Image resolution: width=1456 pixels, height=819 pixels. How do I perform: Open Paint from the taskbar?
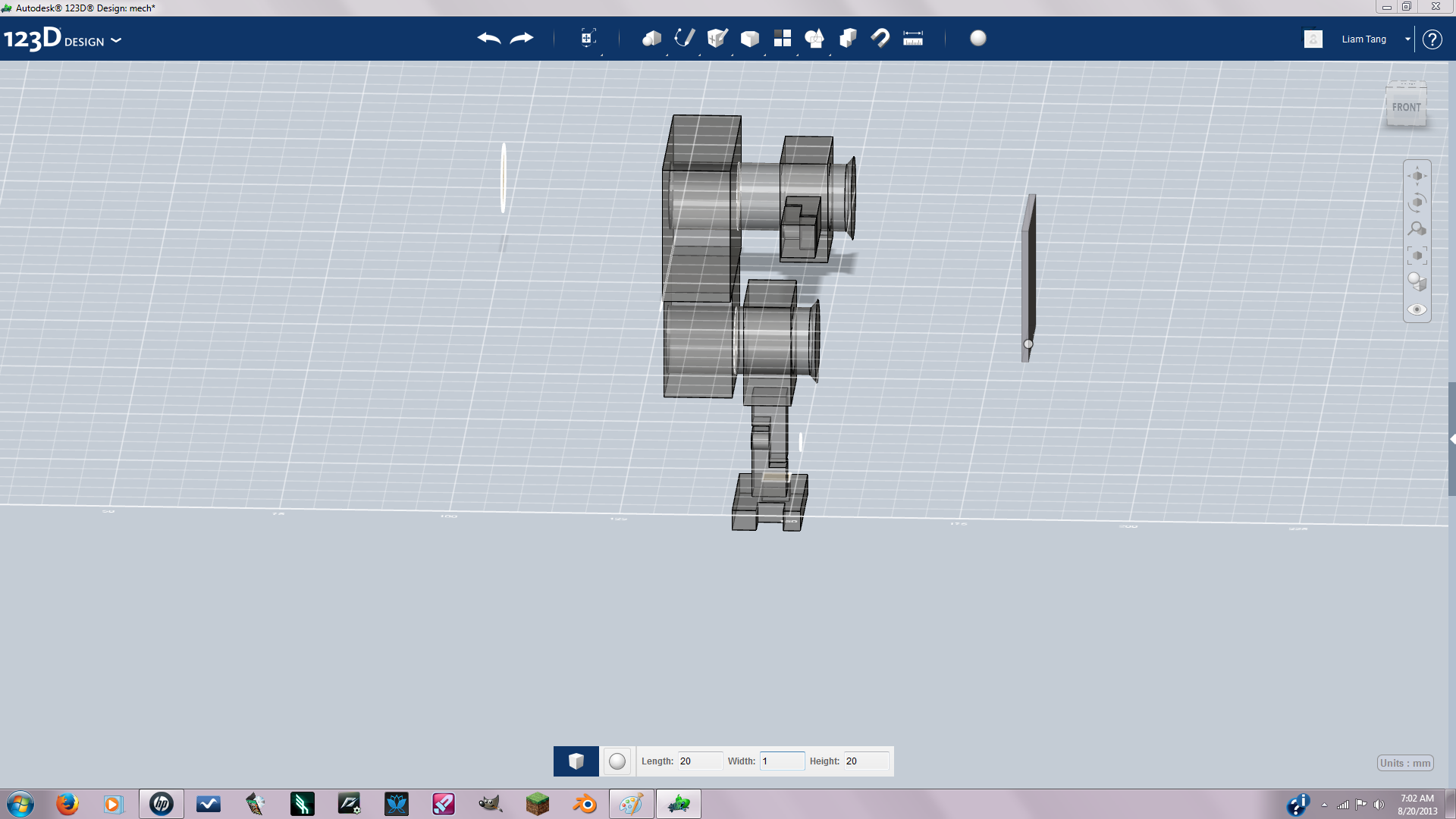632,804
